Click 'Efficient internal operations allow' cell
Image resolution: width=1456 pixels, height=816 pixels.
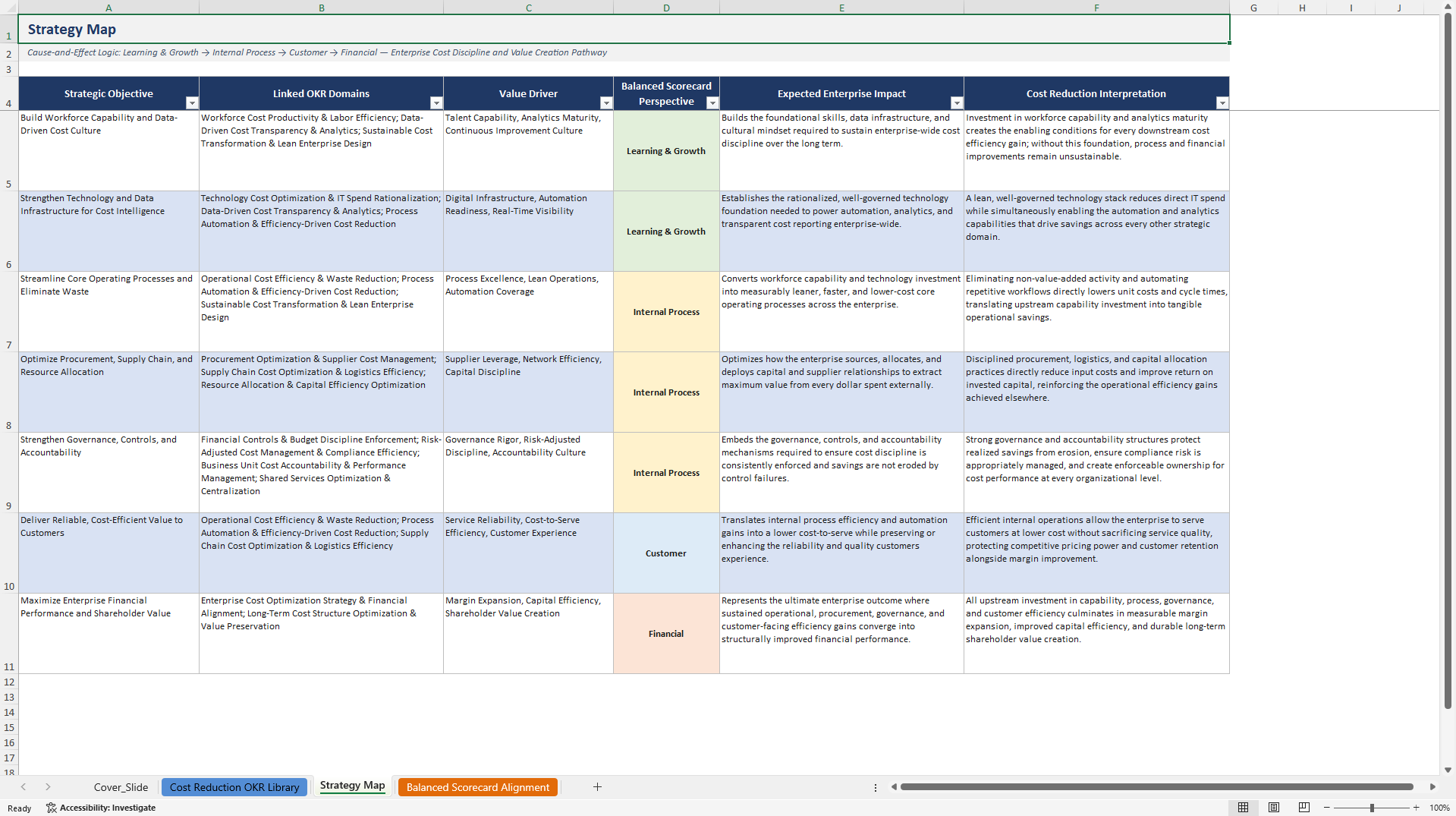(1096, 553)
